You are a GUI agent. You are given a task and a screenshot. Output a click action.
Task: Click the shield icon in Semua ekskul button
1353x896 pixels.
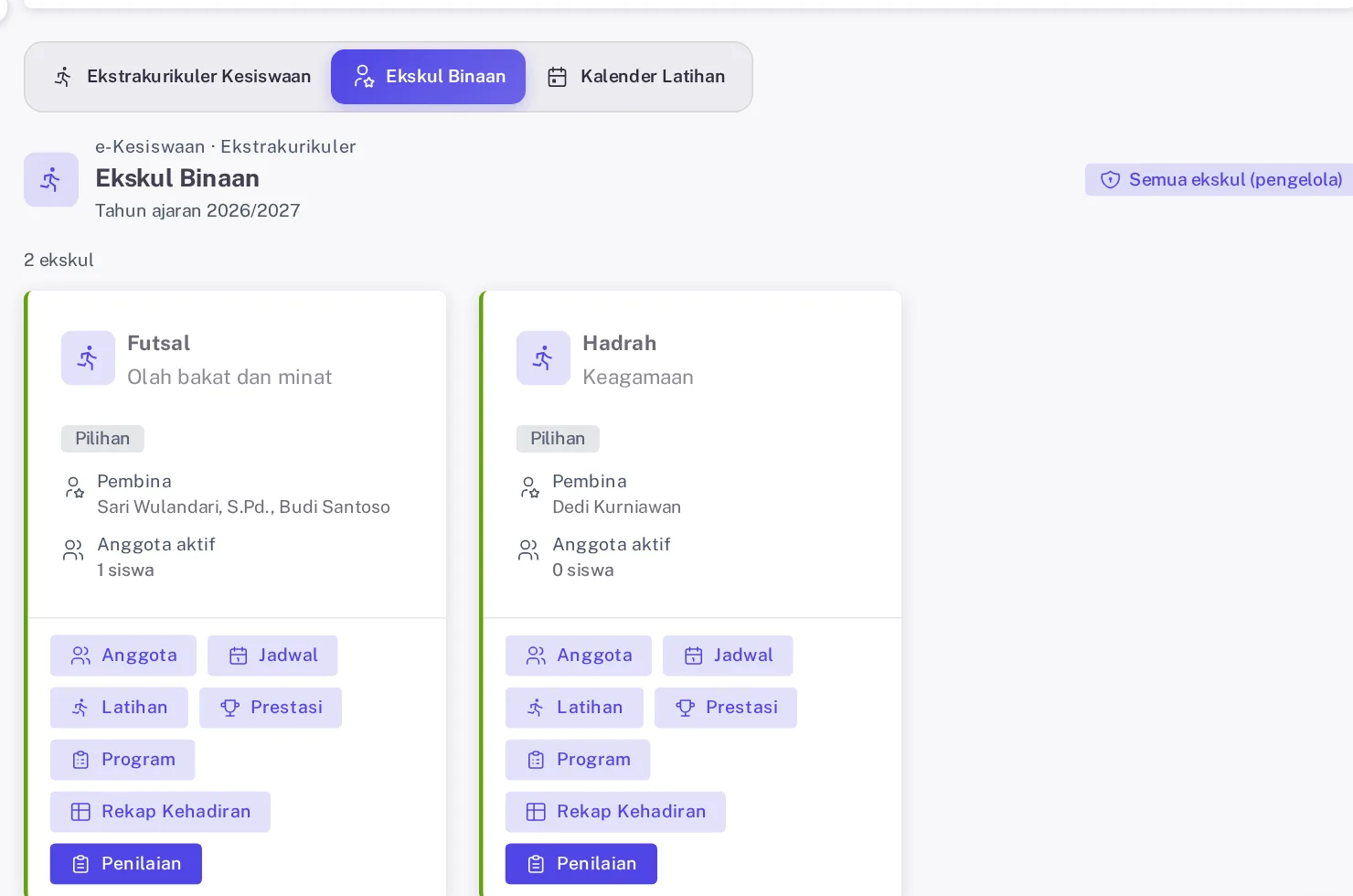coord(1110,180)
